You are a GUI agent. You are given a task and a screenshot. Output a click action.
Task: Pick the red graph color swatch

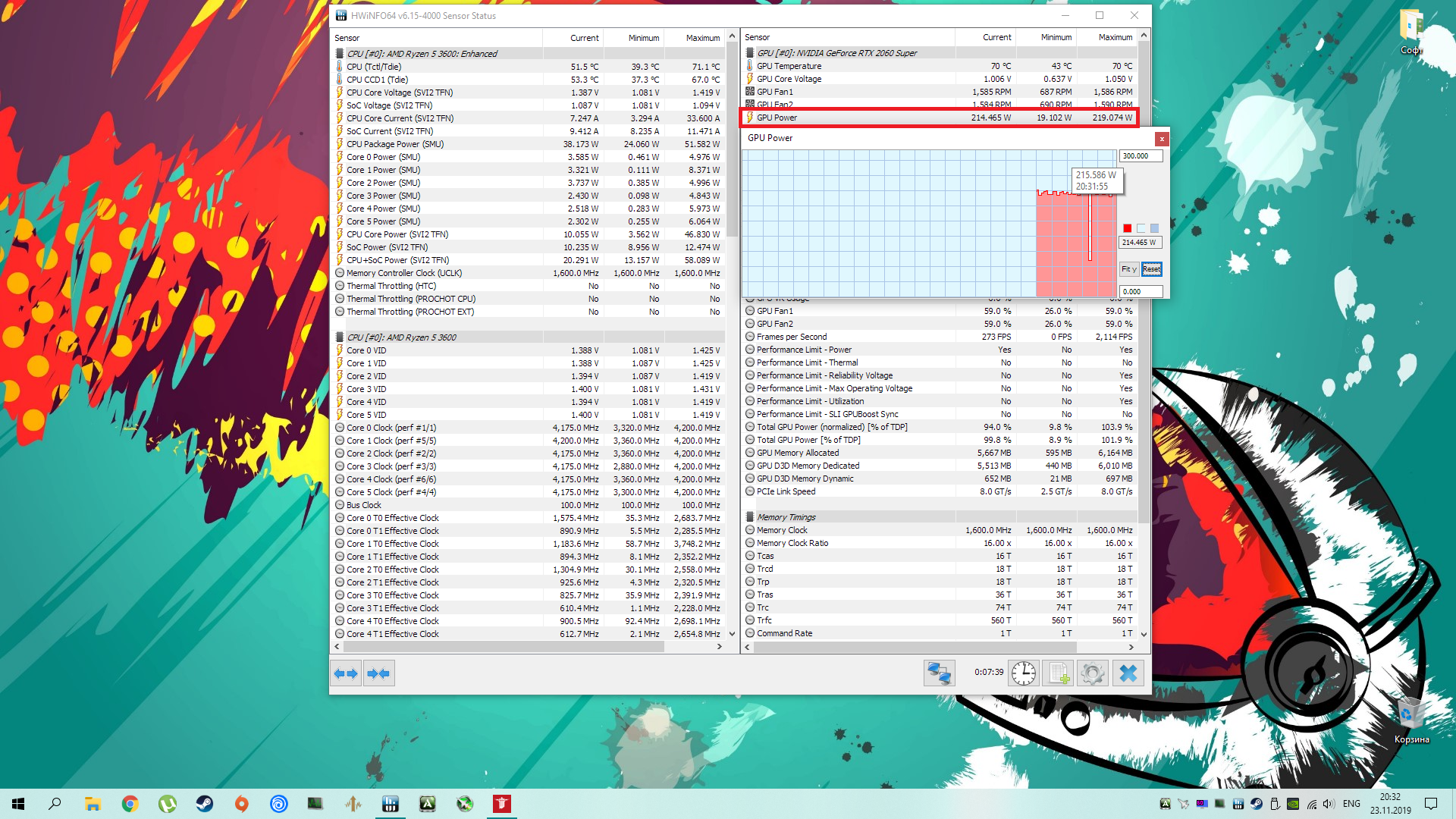(x=1128, y=228)
